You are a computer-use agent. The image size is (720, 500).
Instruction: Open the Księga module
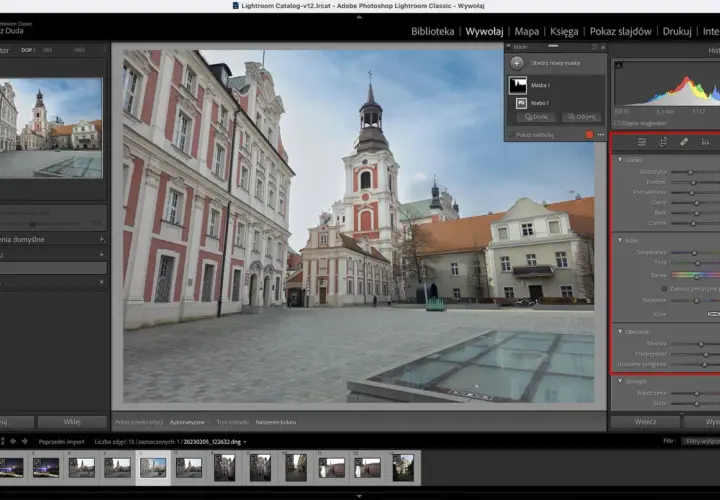point(564,31)
